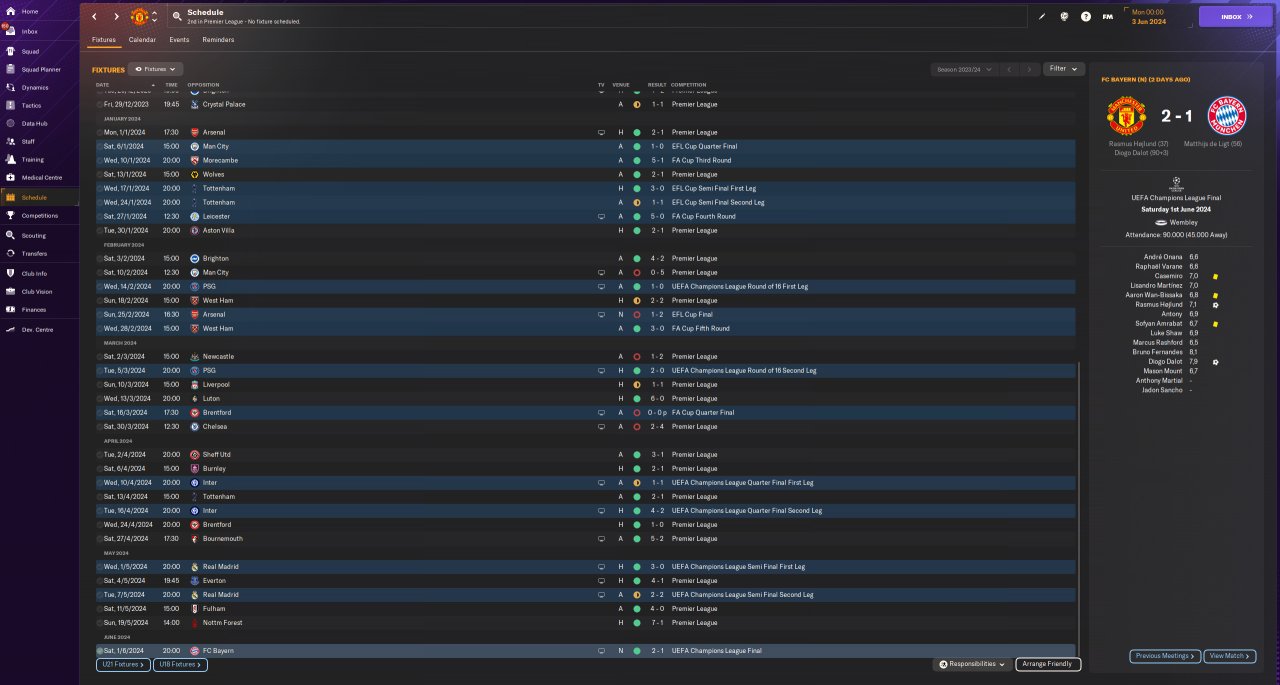The image size is (1280, 685).
Task: Open Club Vision sidebar icon
Action: coord(9,291)
